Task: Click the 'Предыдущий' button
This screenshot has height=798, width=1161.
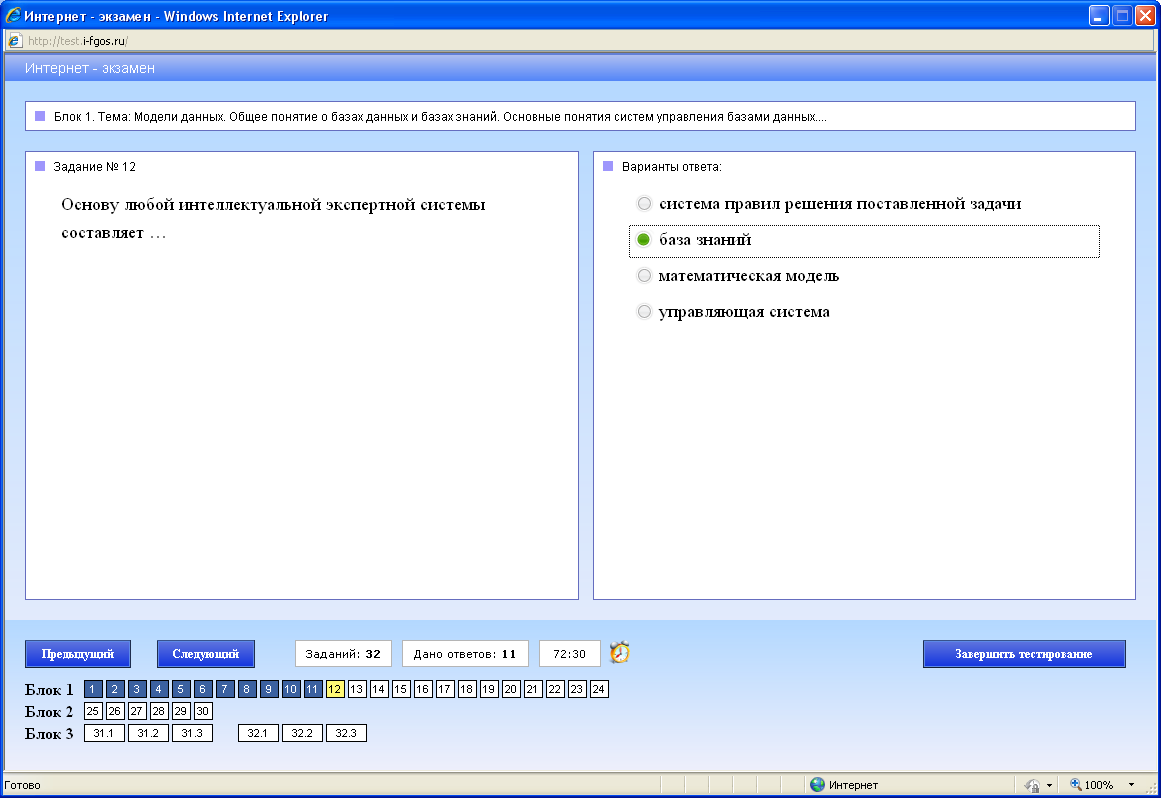Action: tap(78, 654)
